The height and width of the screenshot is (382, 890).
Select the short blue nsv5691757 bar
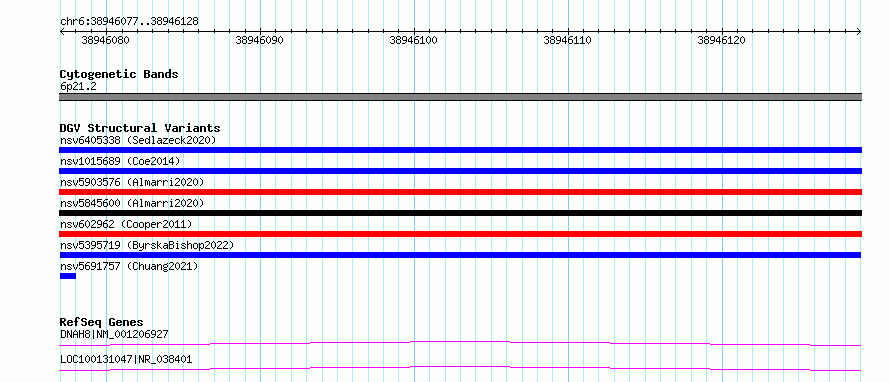(x=68, y=276)
